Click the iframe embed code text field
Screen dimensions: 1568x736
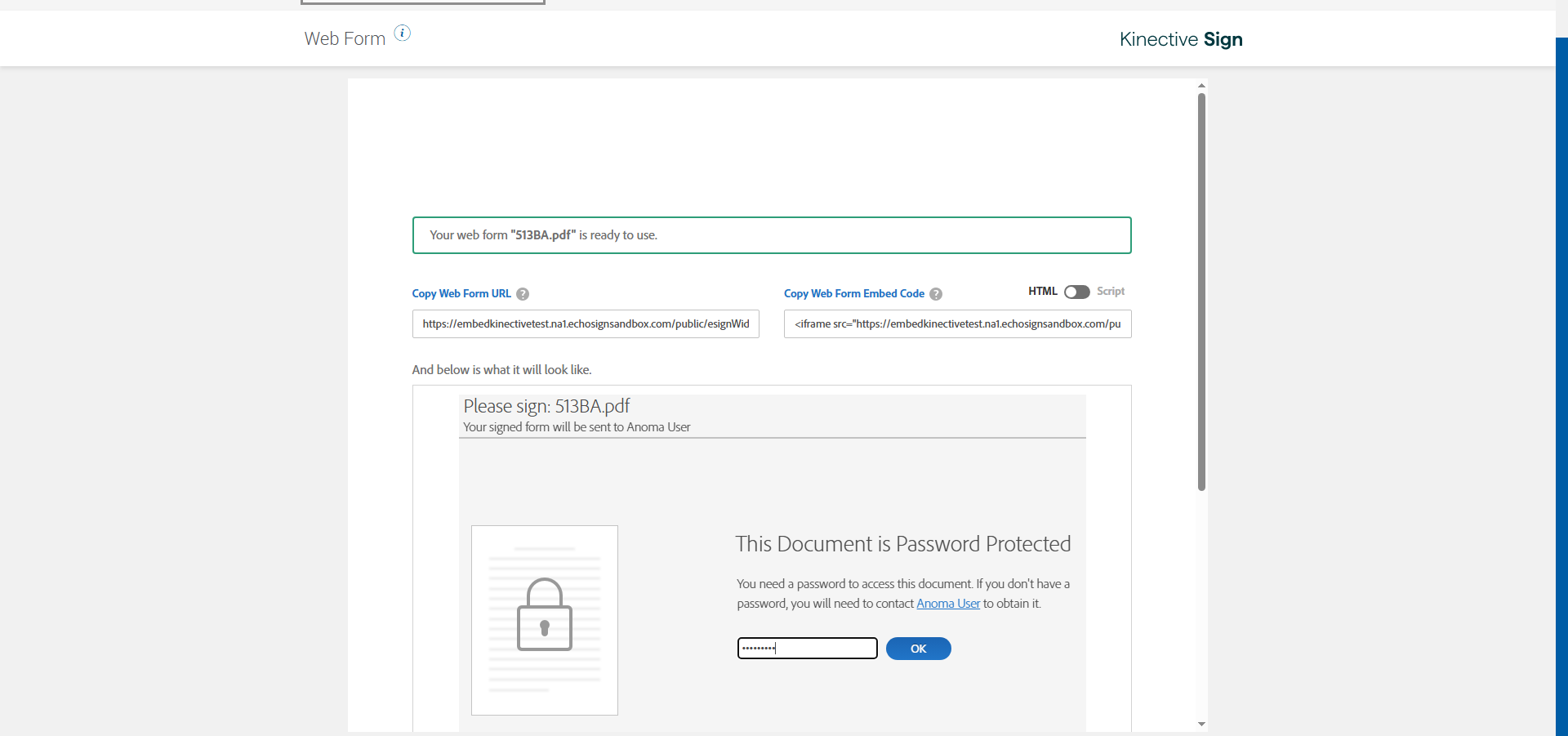[957, 324]
